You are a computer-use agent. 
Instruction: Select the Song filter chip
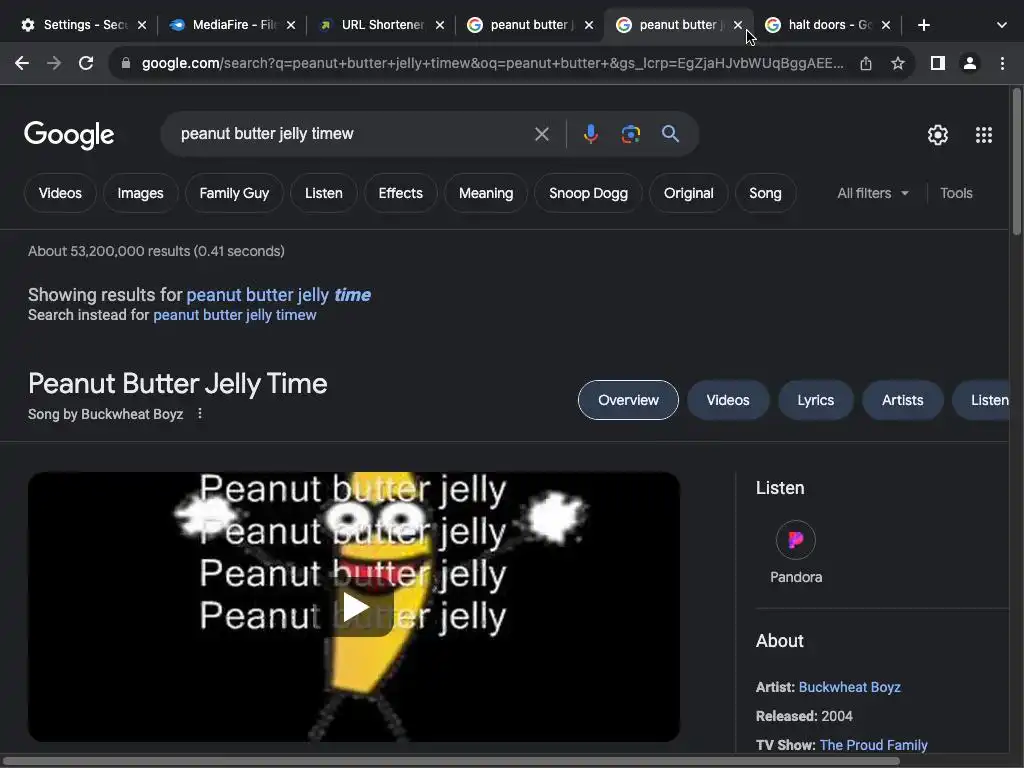click(x=765, y=193)
